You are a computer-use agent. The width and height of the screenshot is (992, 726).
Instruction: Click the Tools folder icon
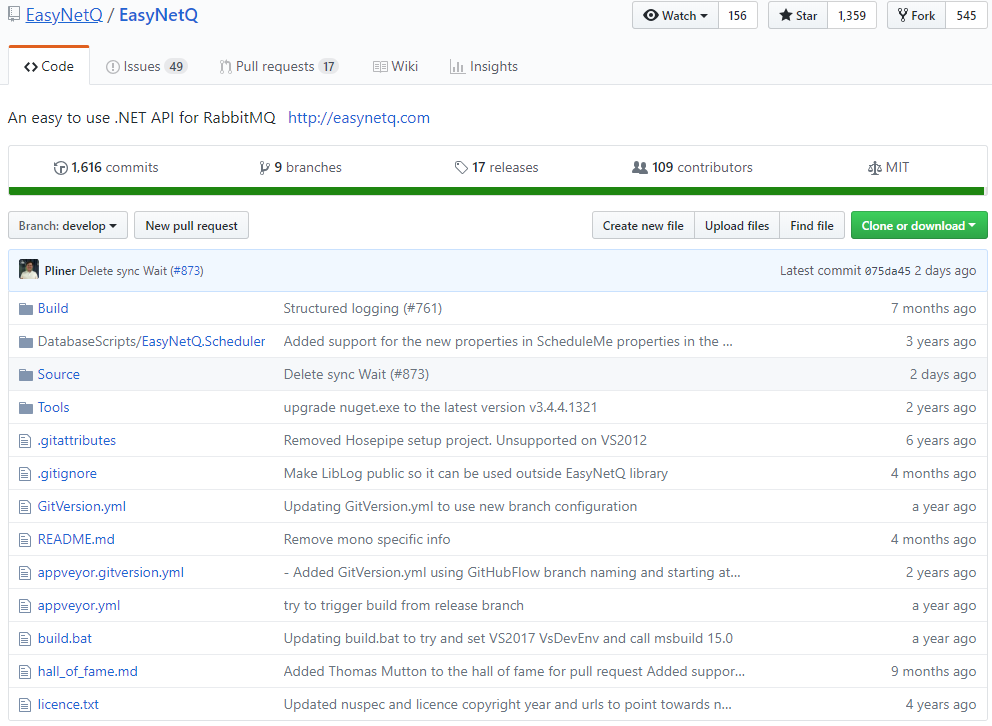coord(26,408)
